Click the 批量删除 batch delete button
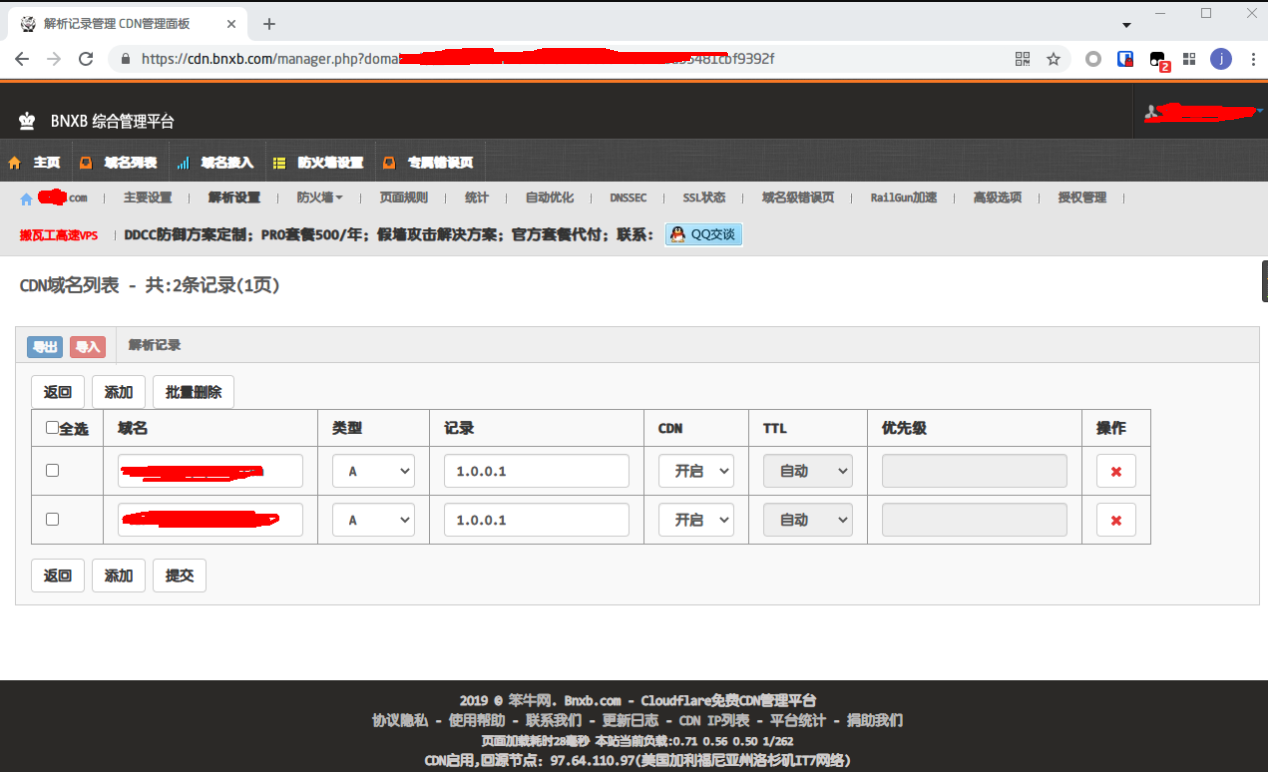This screenshot has width=1268, height=772. [x=194, y=392]
